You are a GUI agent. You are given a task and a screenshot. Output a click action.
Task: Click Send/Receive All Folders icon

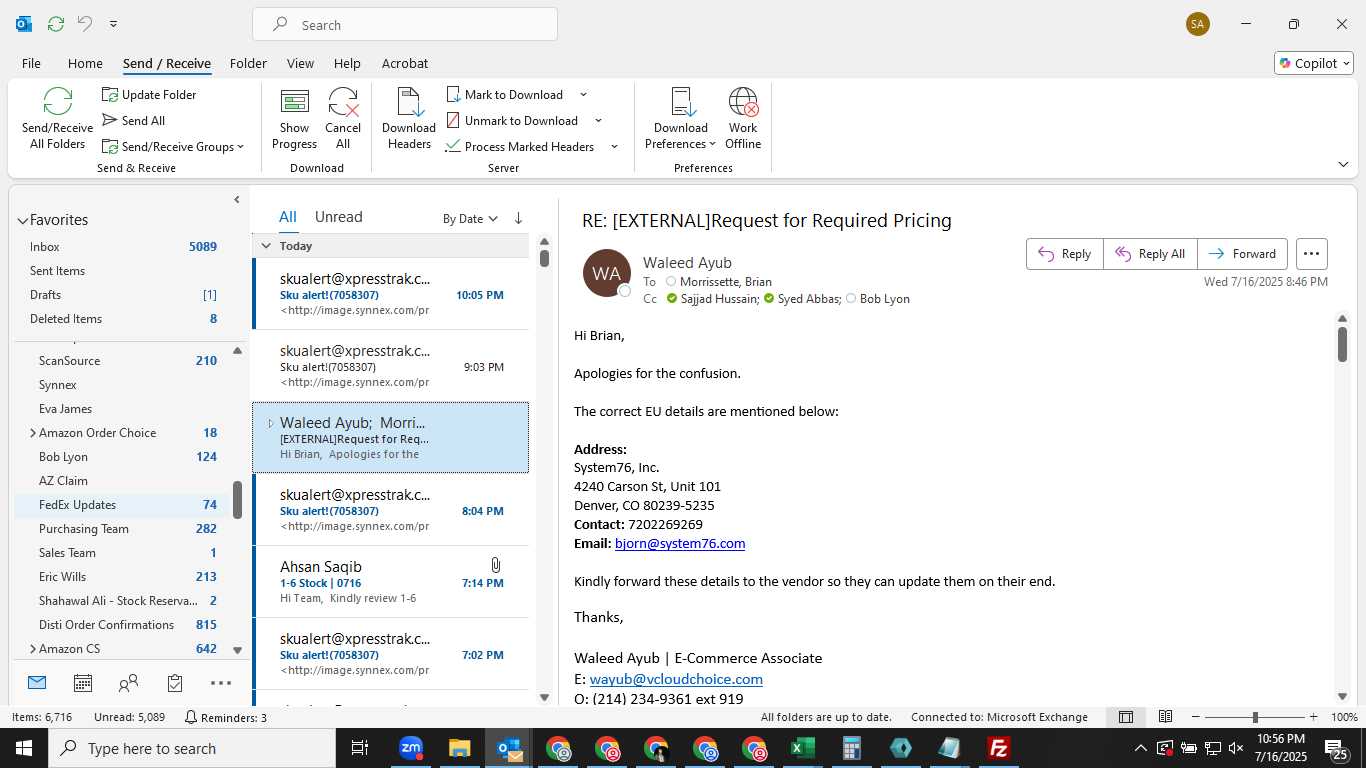point(57,118)
